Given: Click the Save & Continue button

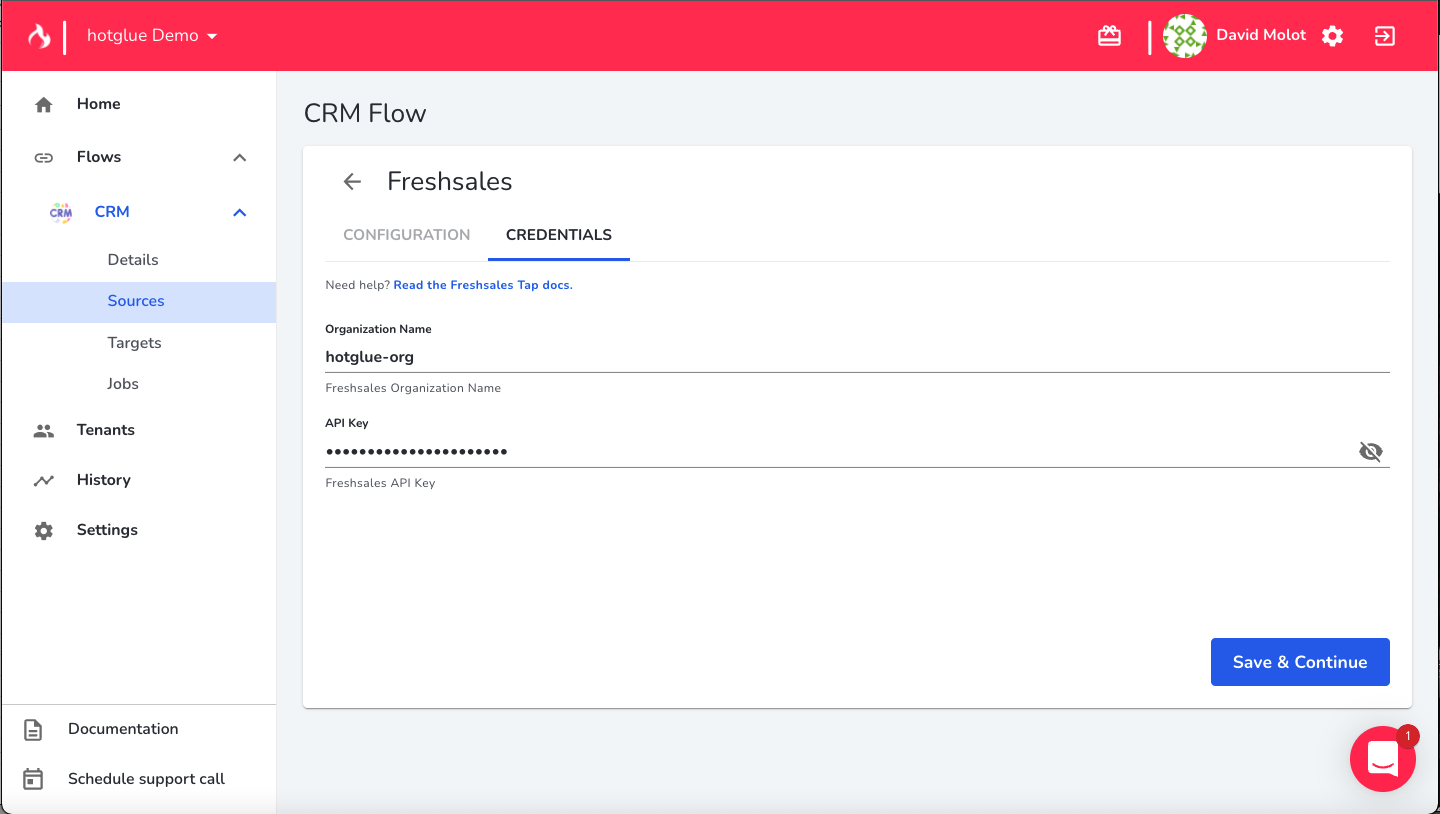Looking at the screenshot, I should click(1300, 662).
